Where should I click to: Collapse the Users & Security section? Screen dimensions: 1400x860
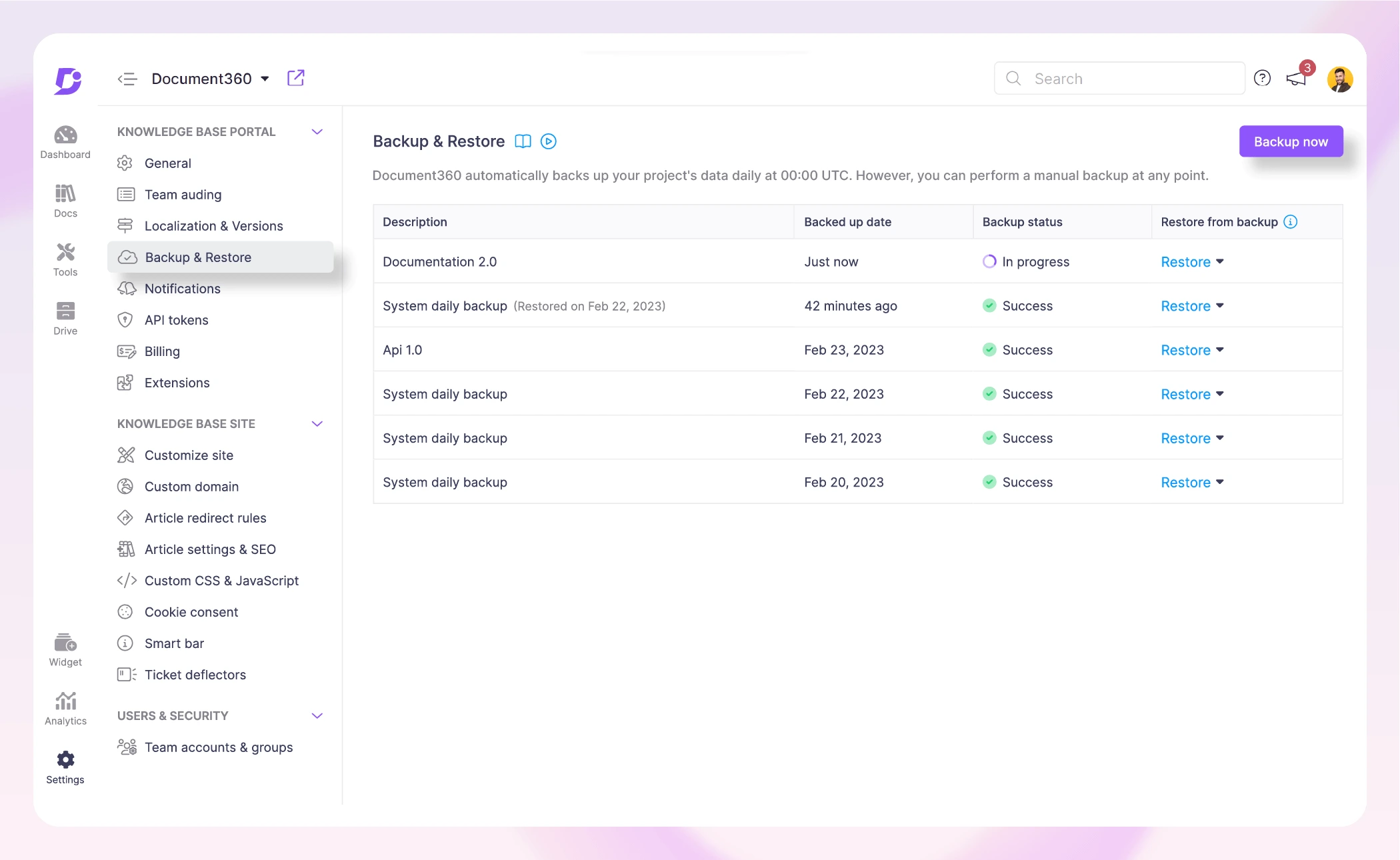click(x=317, y=716)
